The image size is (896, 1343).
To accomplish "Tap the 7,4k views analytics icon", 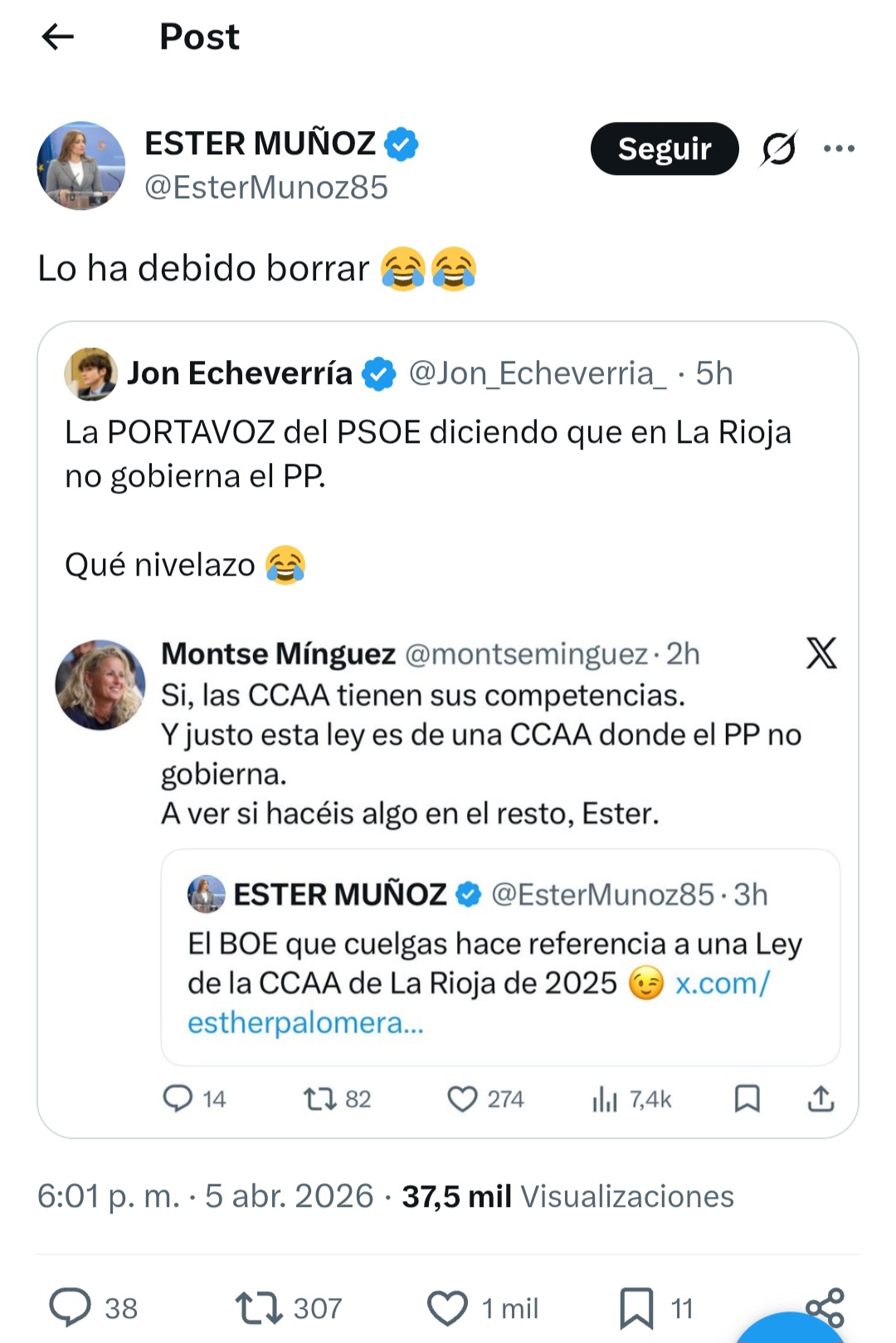I will pos(605,1099).
